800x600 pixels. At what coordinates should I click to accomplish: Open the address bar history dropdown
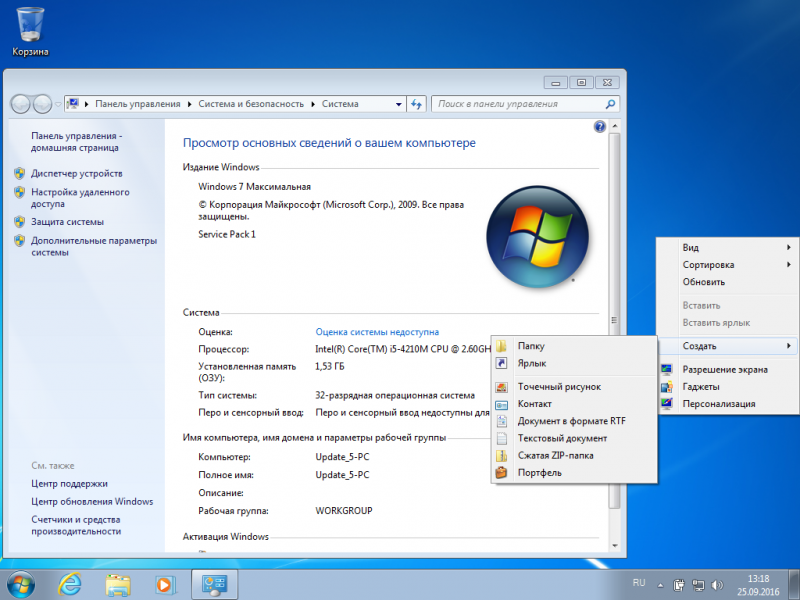click(398, 104)
